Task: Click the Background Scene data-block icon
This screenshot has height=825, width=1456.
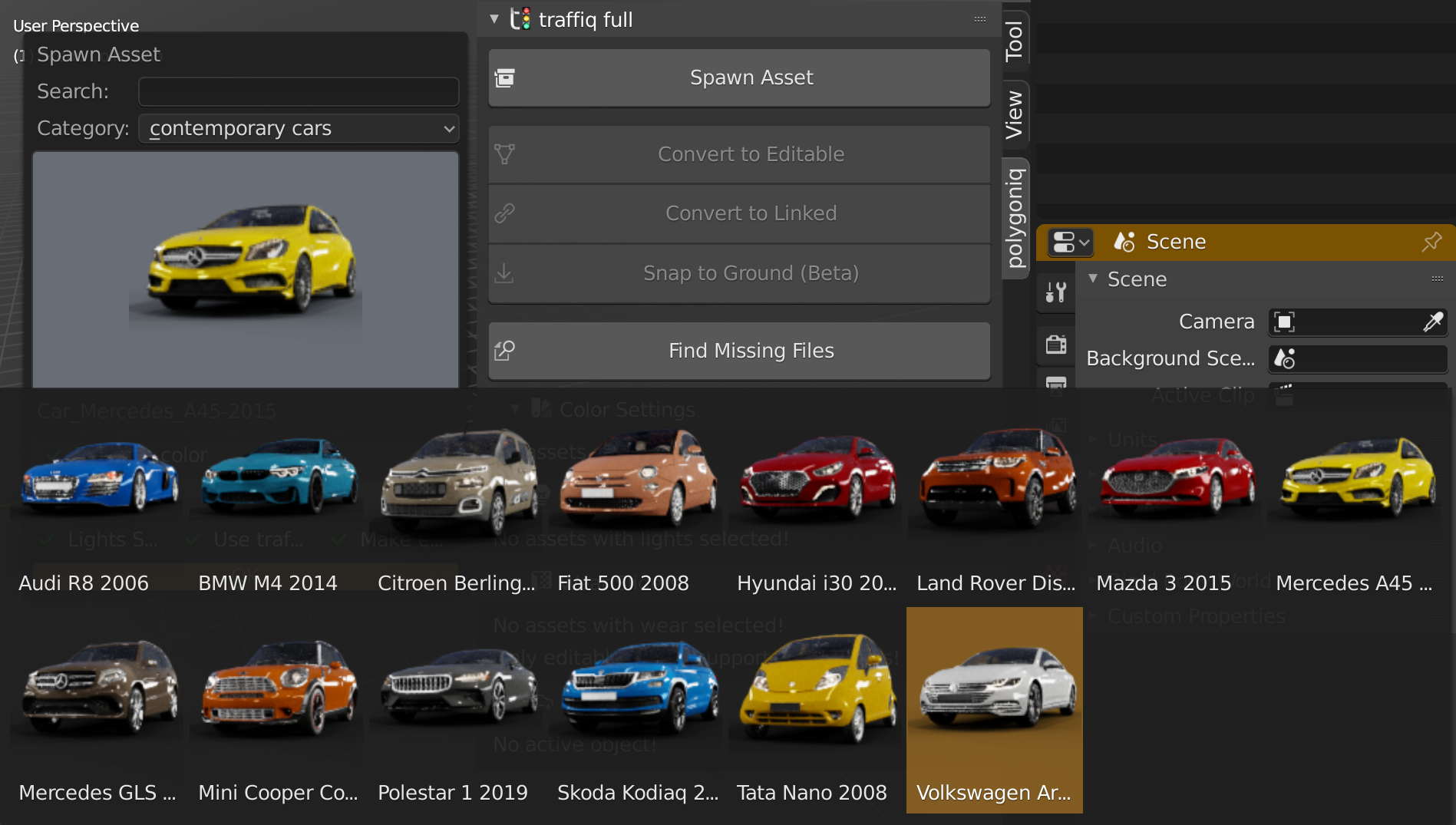Action: (1284, 358)
